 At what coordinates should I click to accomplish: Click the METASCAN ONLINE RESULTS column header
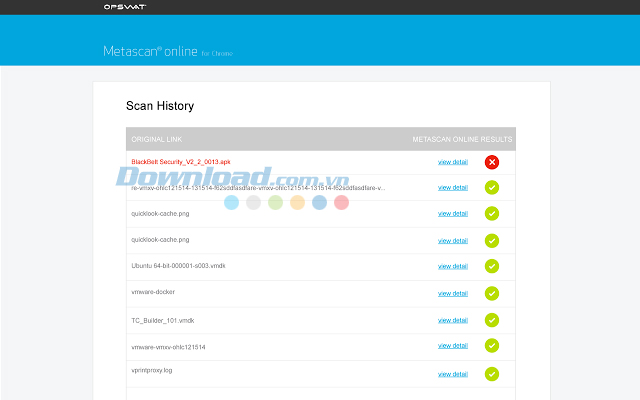(x=462, y=139)
